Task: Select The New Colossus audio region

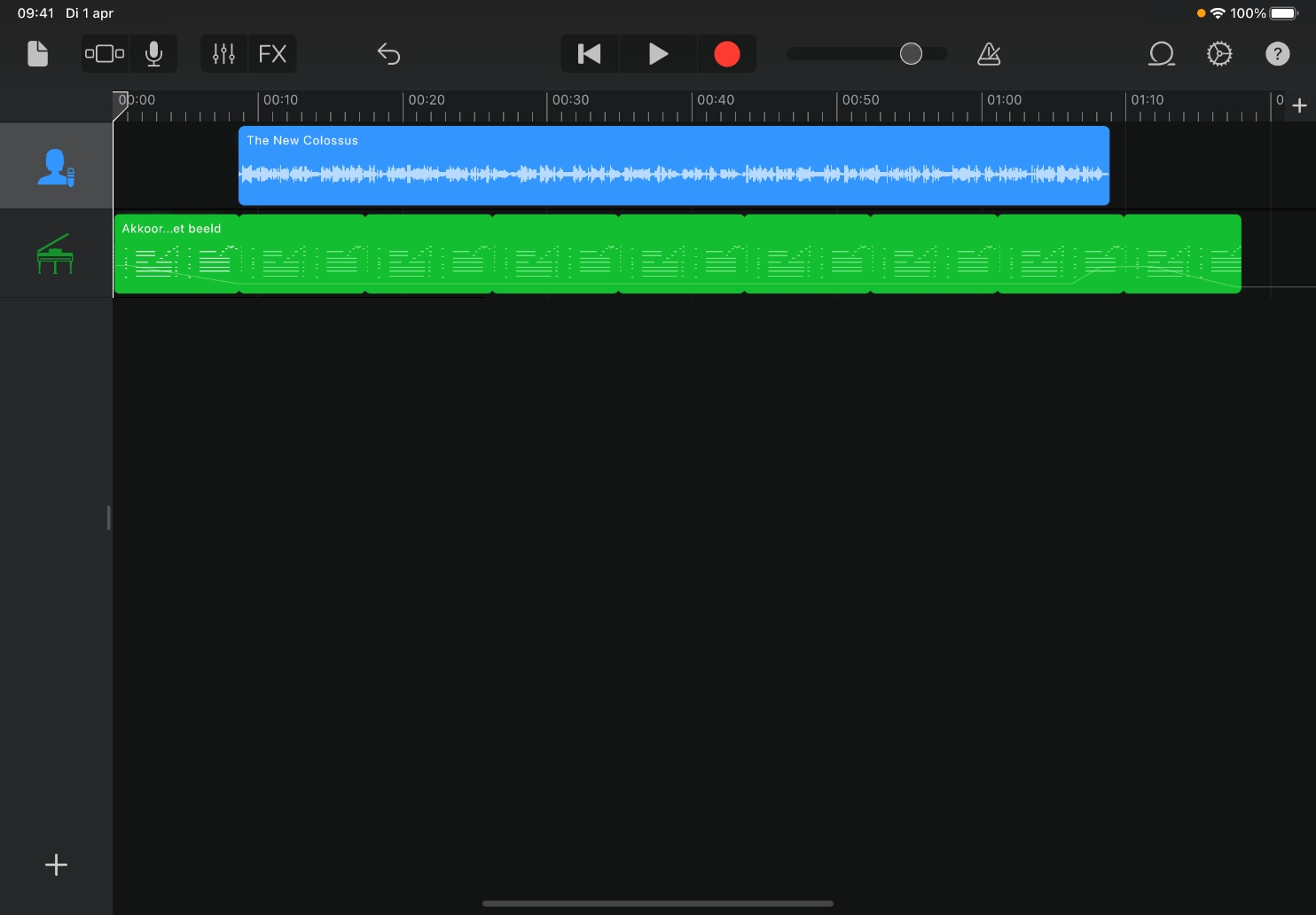Action: click(x=673, y=166)
